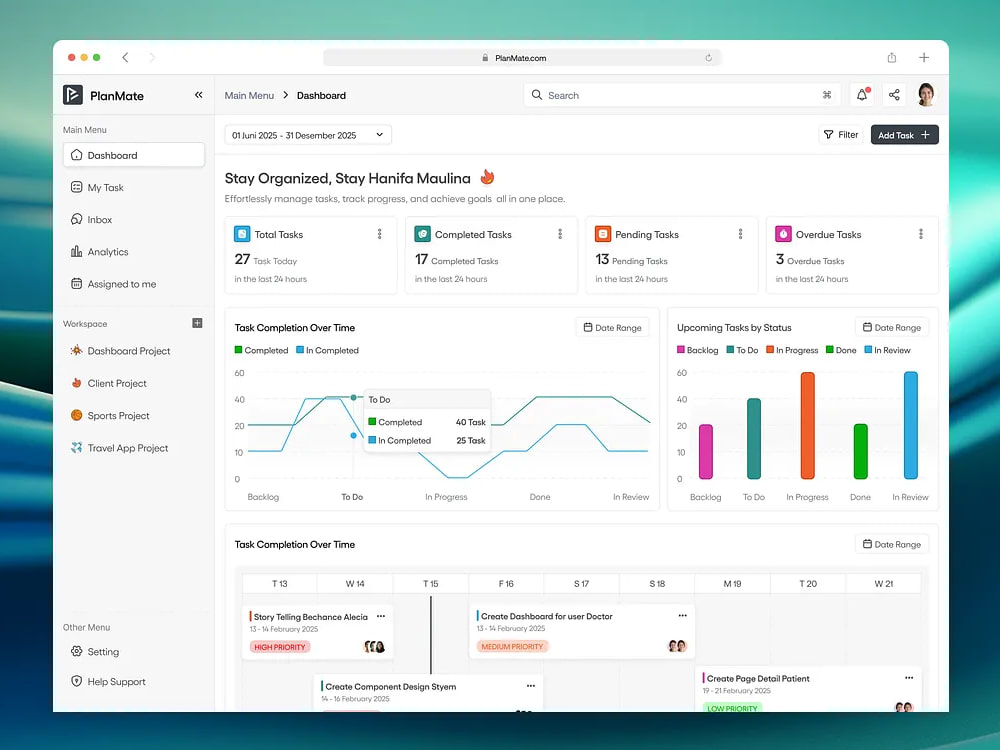Open Assigned to me

134,284
